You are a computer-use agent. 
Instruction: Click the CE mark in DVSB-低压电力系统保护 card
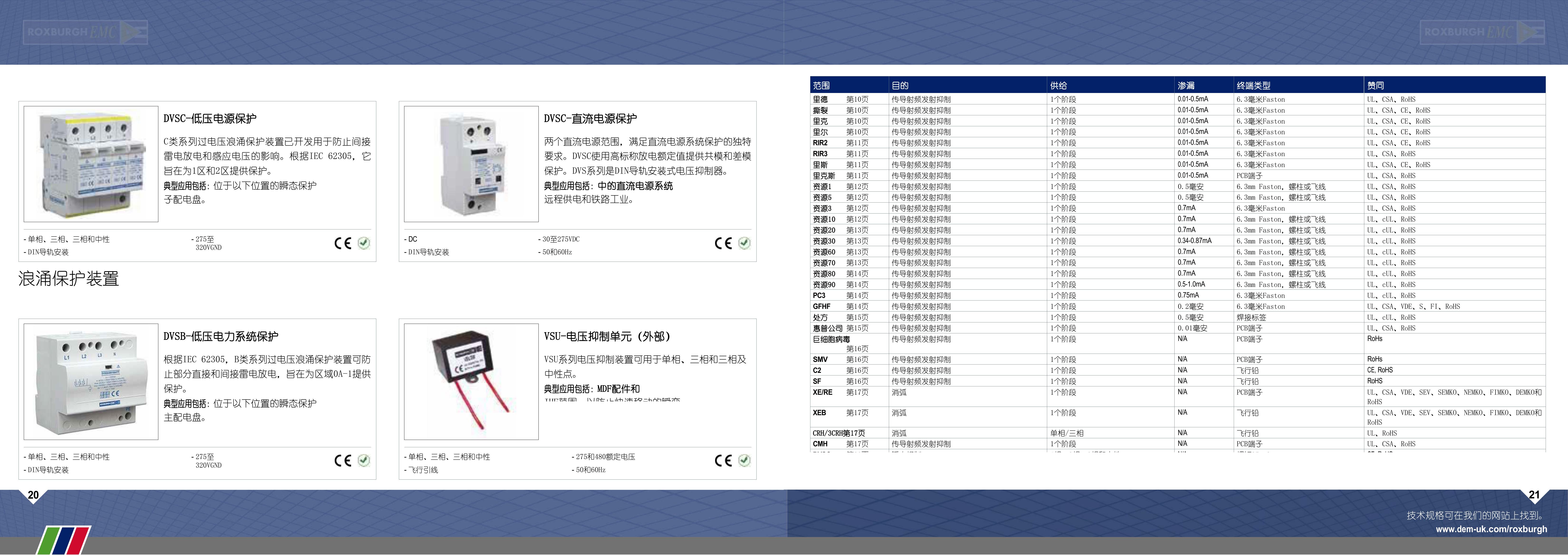(x=343, y=461)
